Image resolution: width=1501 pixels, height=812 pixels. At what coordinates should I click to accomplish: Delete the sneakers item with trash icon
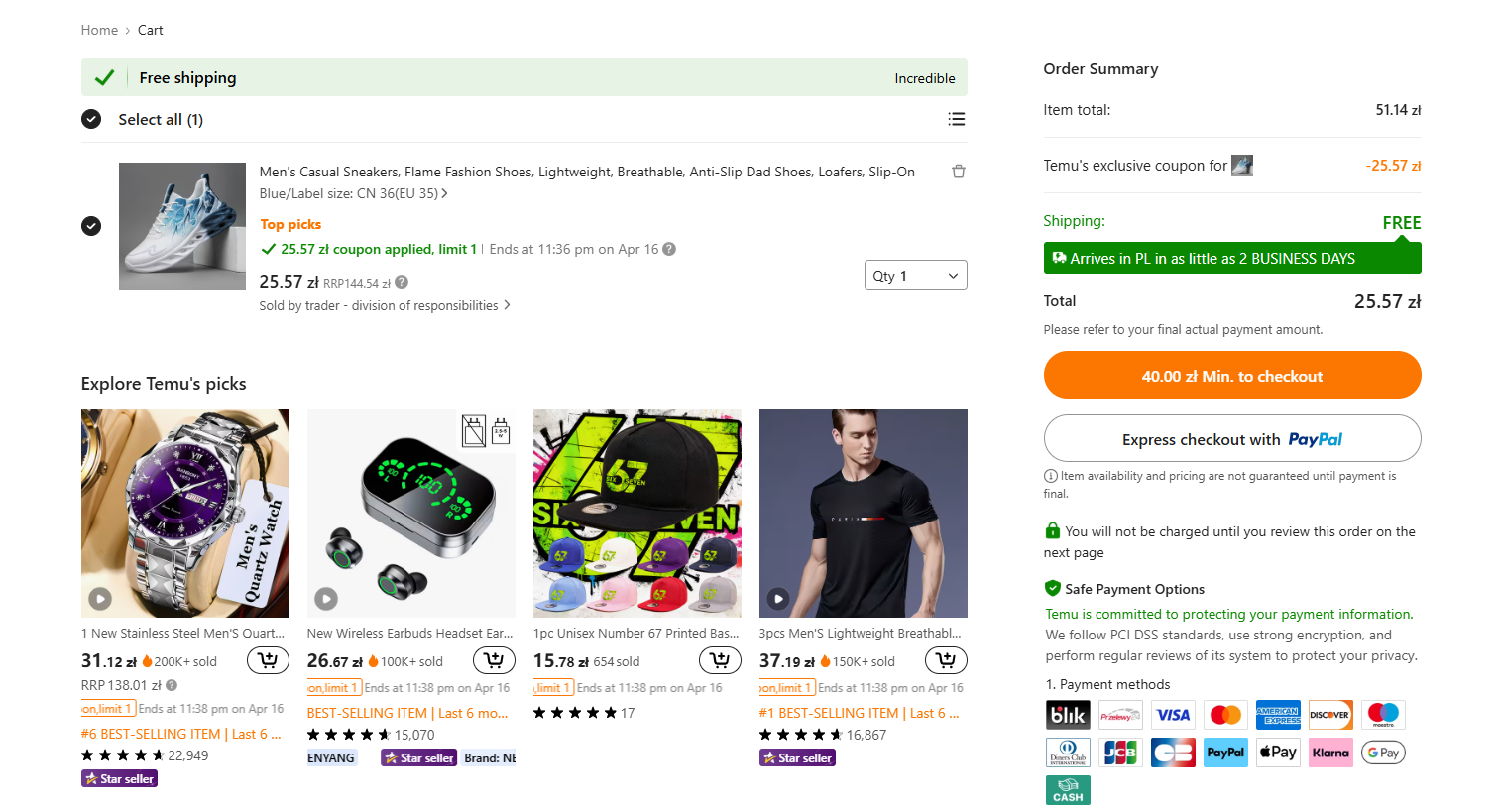pos(959,172)
